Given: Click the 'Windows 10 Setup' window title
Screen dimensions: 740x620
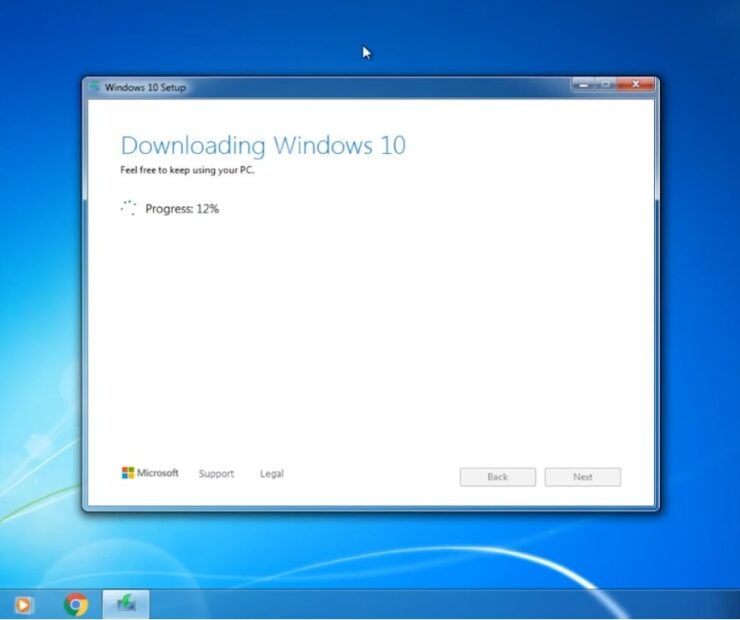Looking at the screenshot, I should tap(145, 87).
